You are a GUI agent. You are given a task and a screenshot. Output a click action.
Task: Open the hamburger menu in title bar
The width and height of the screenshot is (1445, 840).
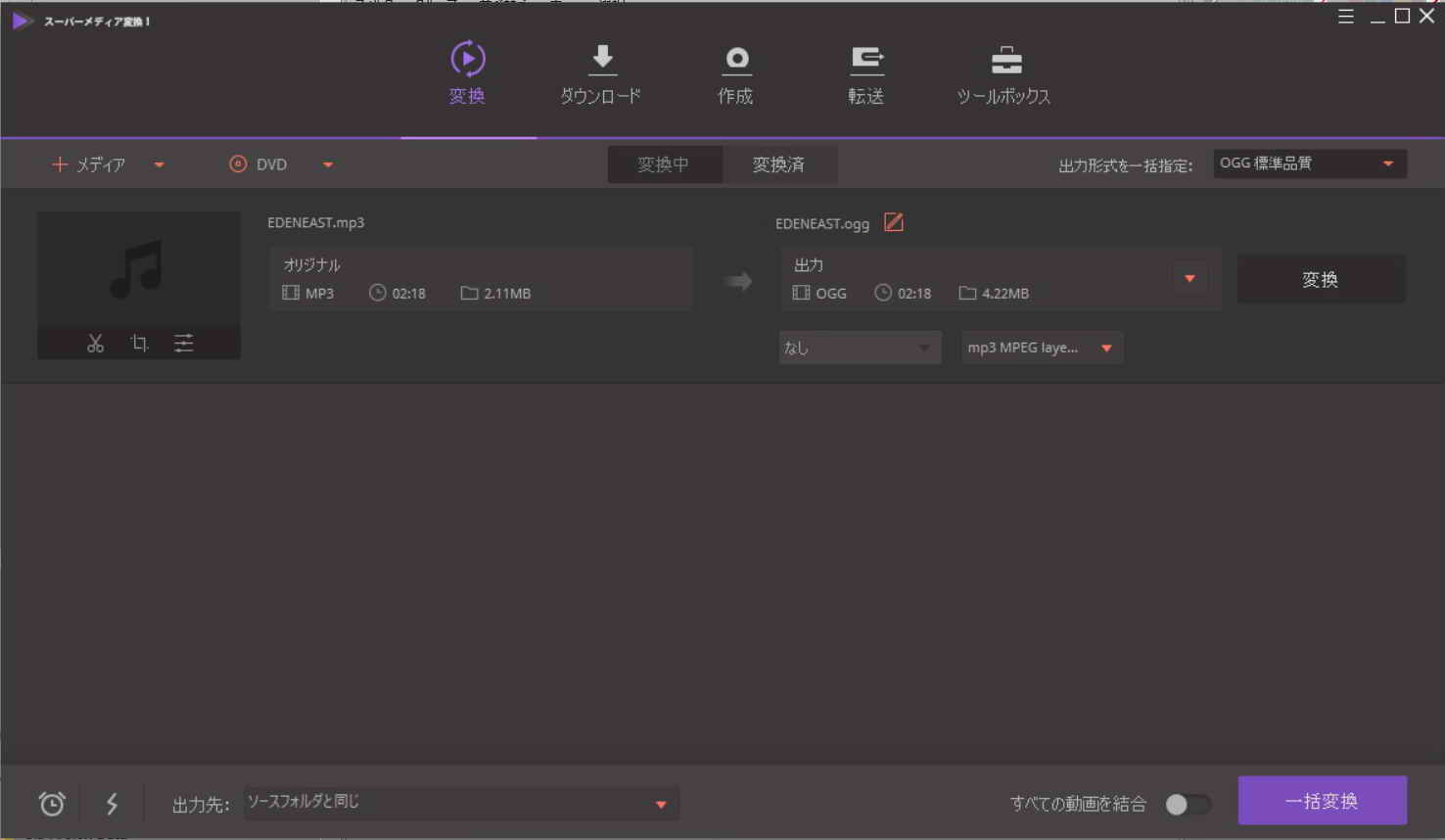(x=1346, y=17)
